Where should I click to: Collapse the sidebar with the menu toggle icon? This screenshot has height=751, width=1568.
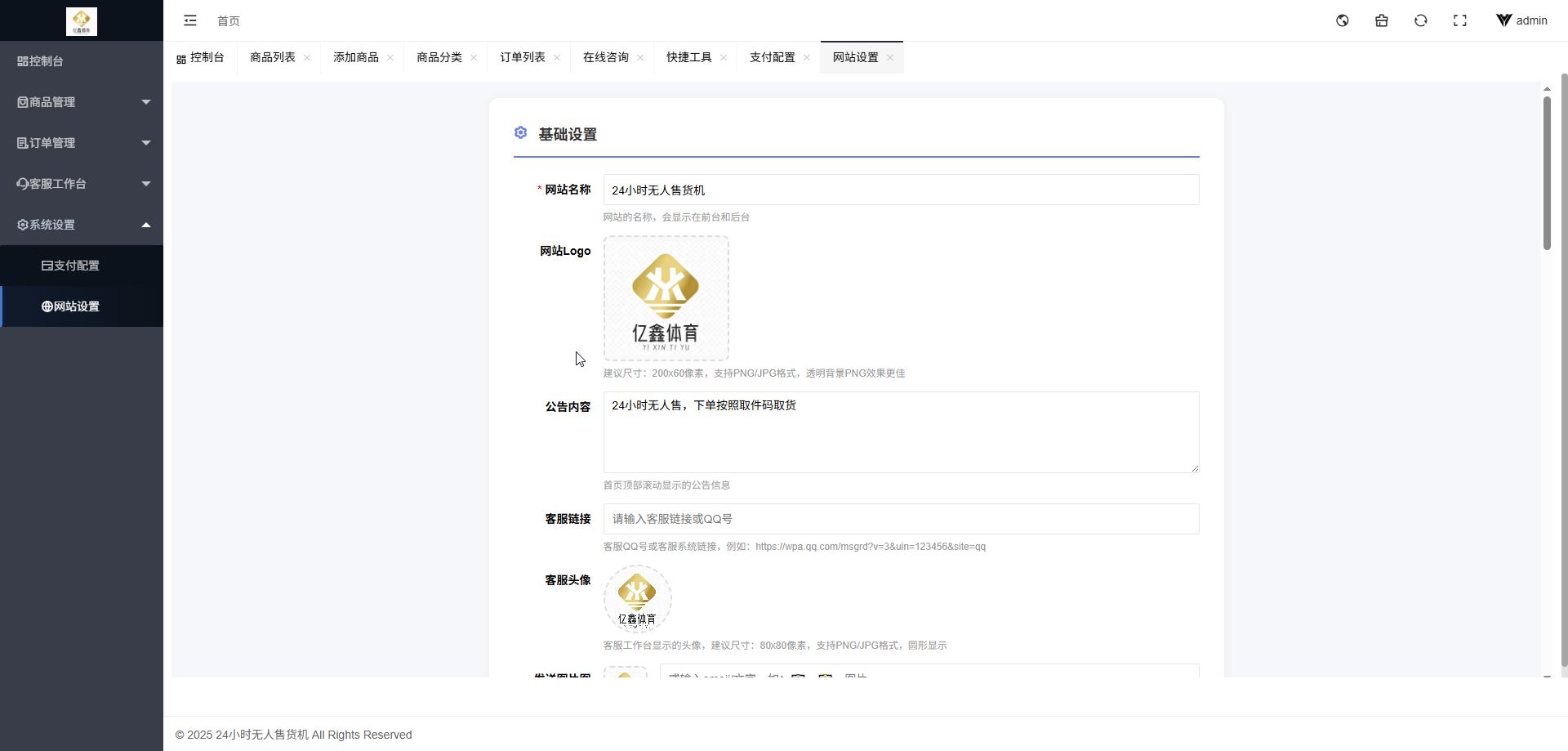point(190,20)
